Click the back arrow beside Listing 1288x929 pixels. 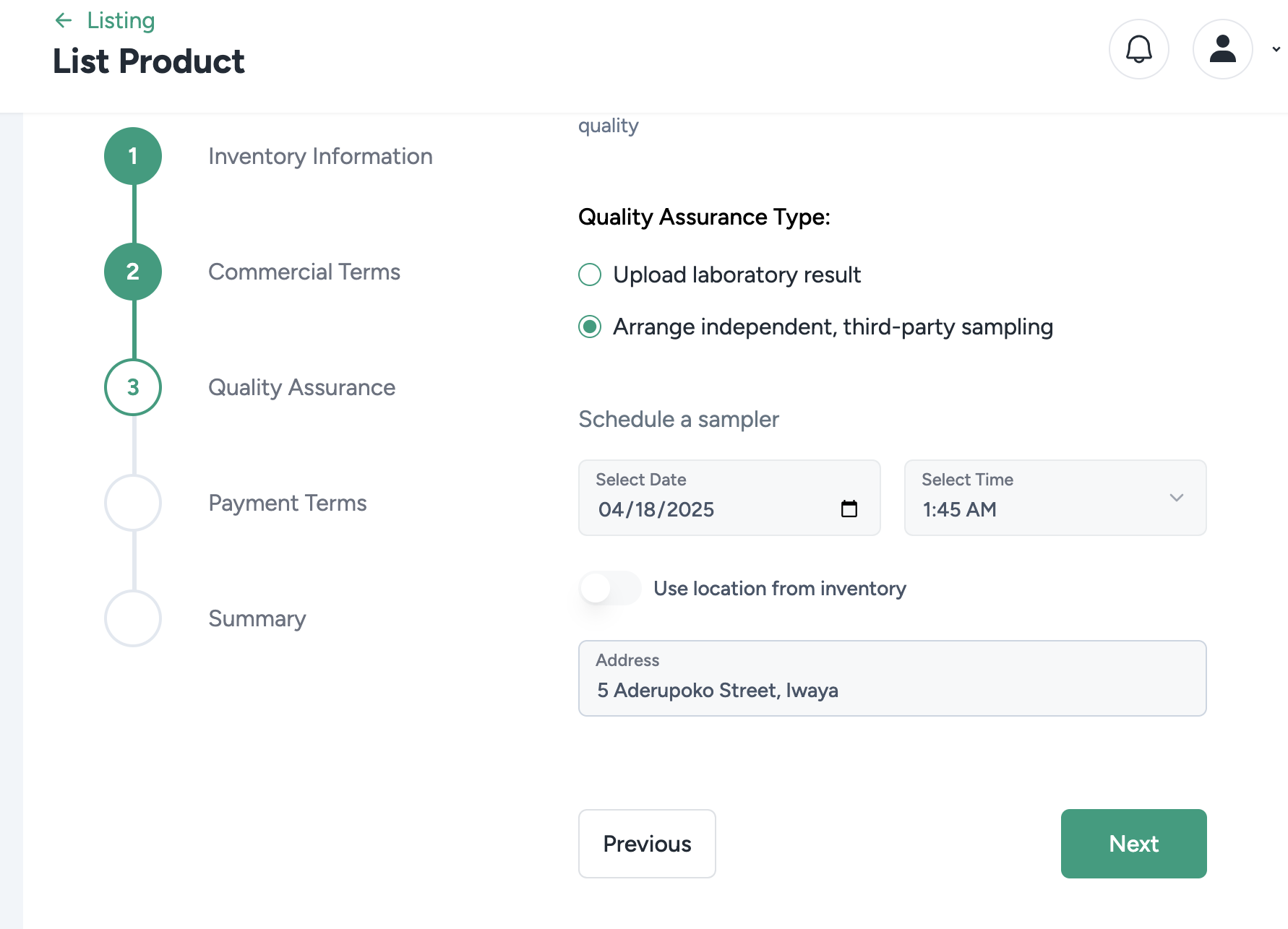point(64,20)
